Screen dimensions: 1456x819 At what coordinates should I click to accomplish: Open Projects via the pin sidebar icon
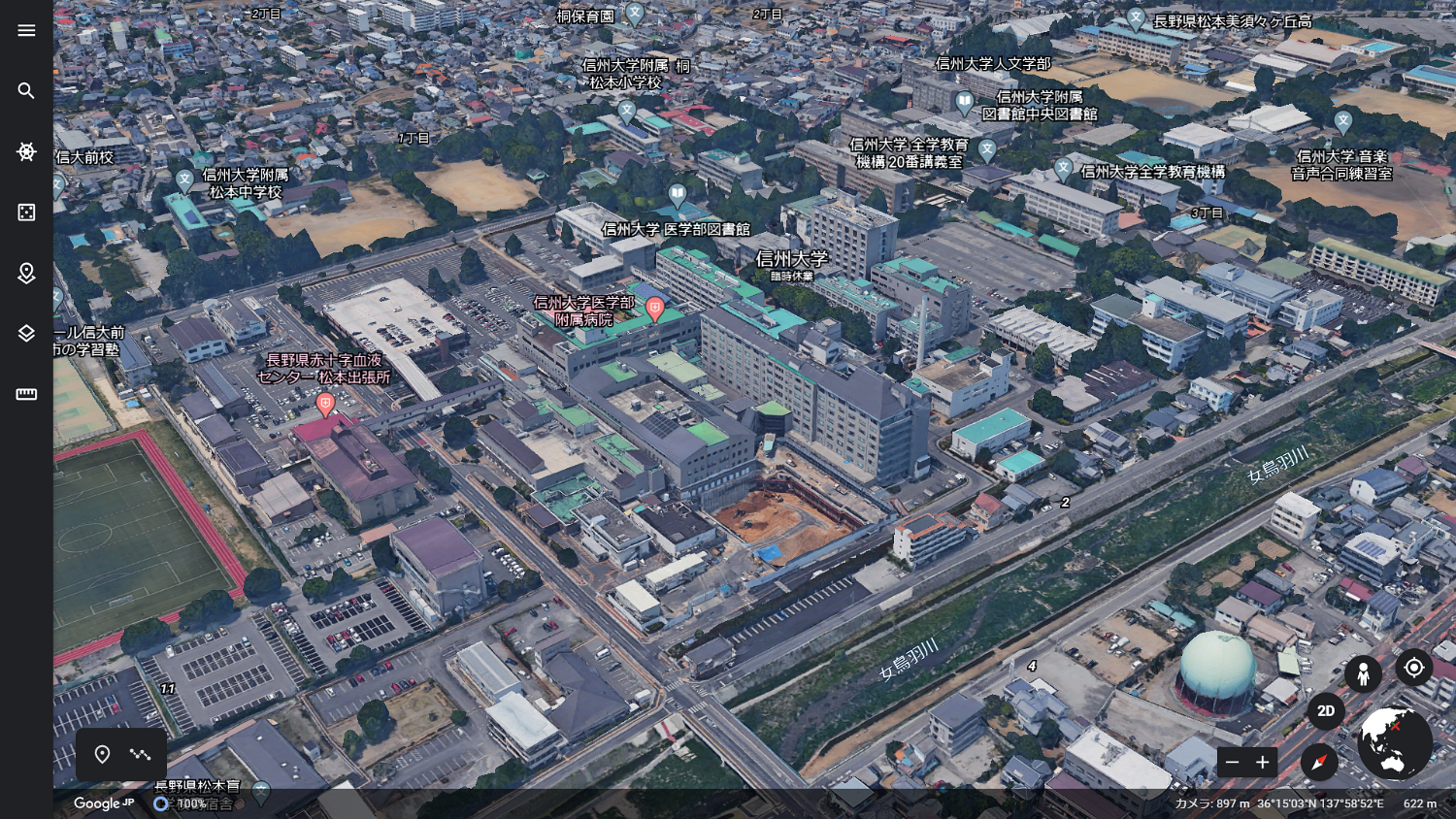(x=26, y=274)
